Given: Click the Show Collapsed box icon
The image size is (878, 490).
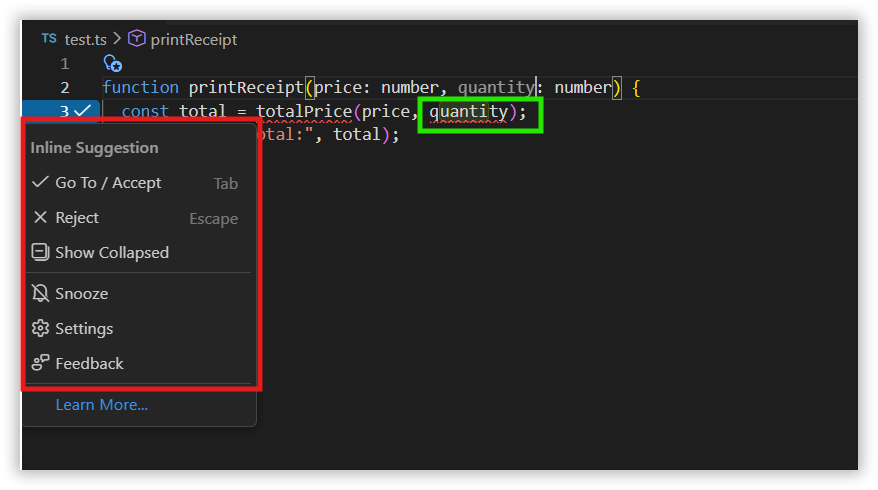Looking at the screenshot, I should (x=40, y=252).
